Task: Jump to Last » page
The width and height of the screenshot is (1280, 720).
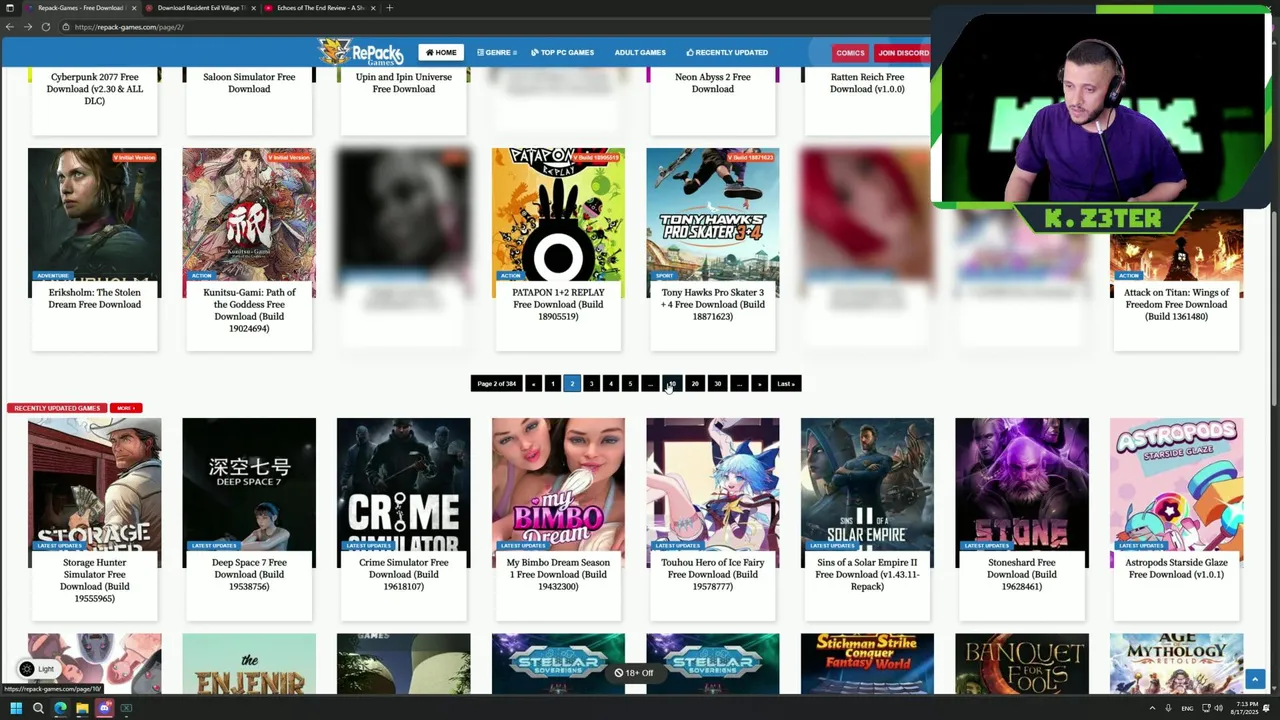Action: (x=786, y=383)
